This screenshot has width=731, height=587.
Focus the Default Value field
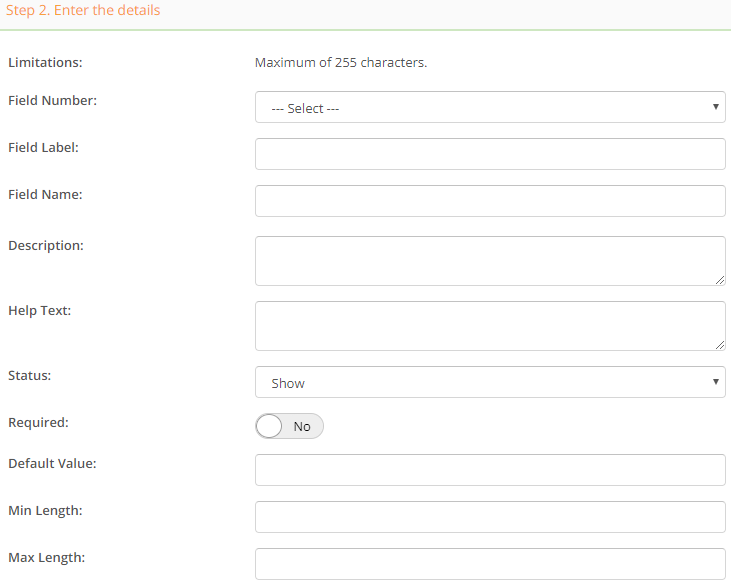click(490, 470)
